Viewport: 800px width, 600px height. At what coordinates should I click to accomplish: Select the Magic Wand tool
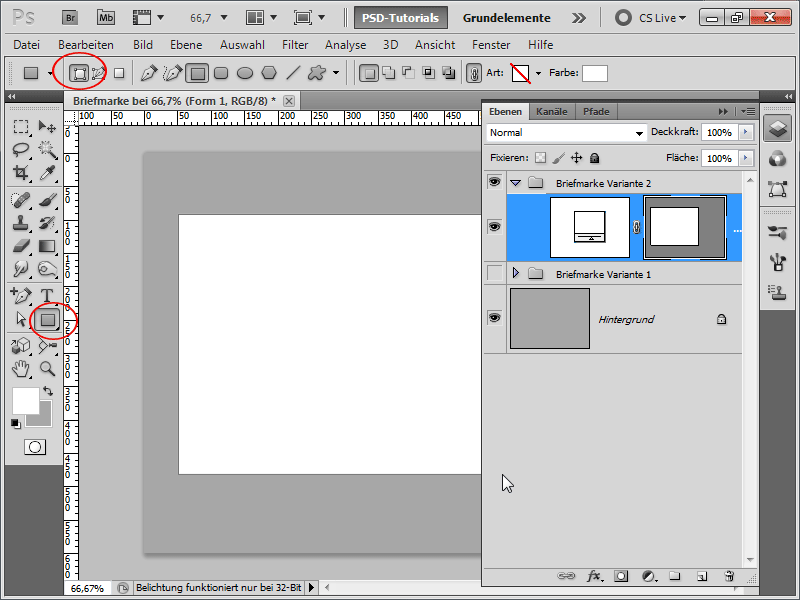(x=47, y=149)
